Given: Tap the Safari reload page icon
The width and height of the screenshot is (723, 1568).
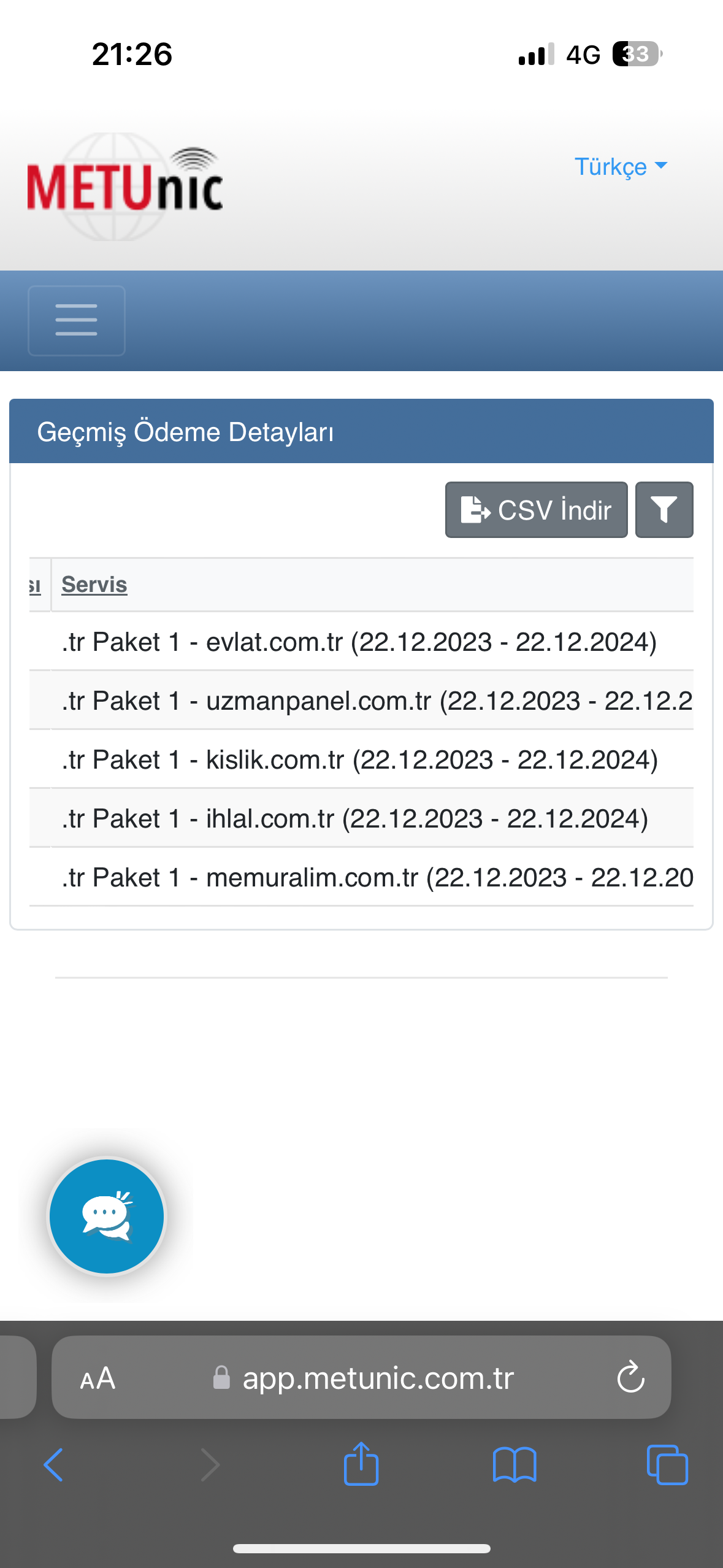Looking at the screenshot, I should pos(630,1377).
